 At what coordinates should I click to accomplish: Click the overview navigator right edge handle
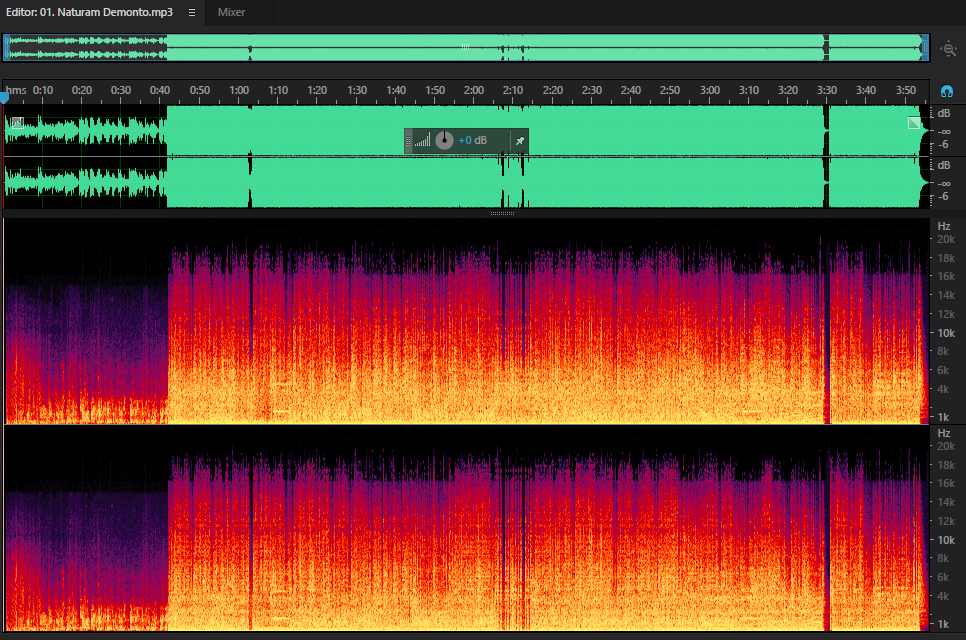point(925,47)
